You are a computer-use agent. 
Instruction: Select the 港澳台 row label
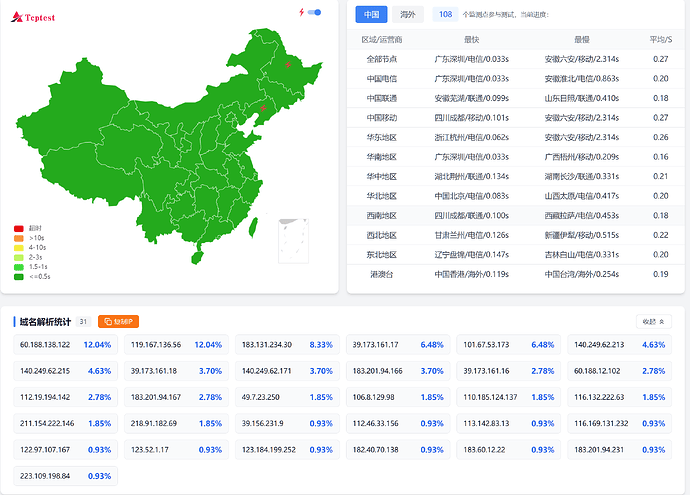(x=382, y=275)
